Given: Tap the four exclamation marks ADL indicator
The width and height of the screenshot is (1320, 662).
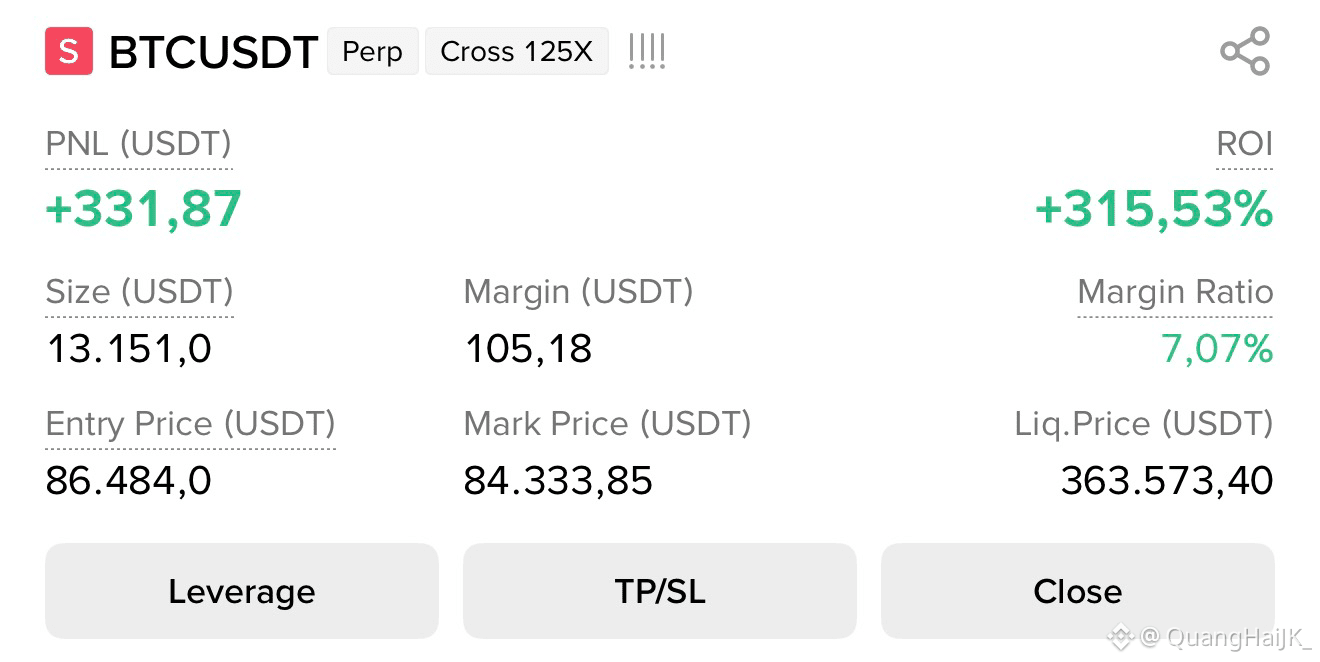Looking at the screenshot, I should 647,51.
